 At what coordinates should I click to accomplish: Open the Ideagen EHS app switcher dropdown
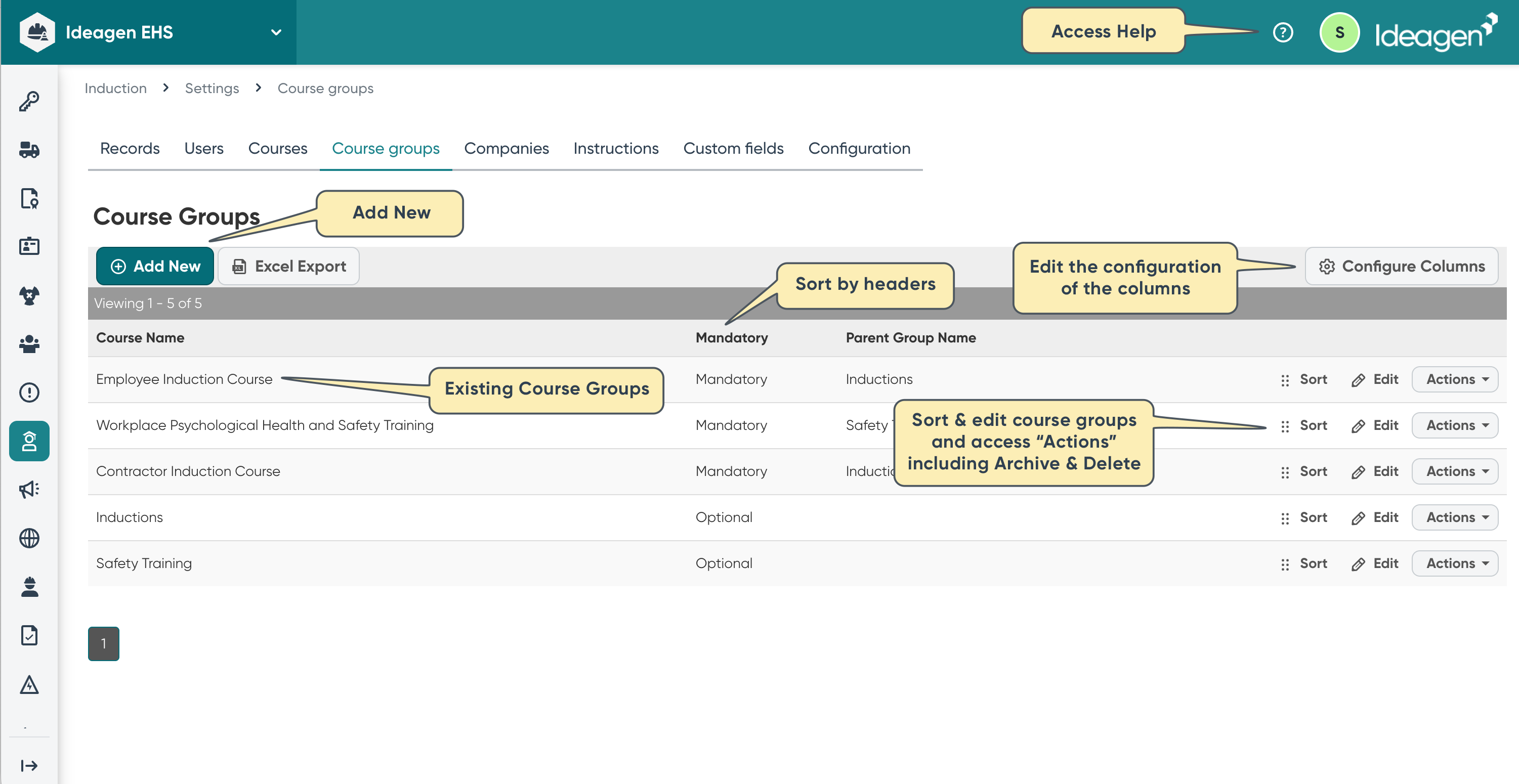click(275, 32)
